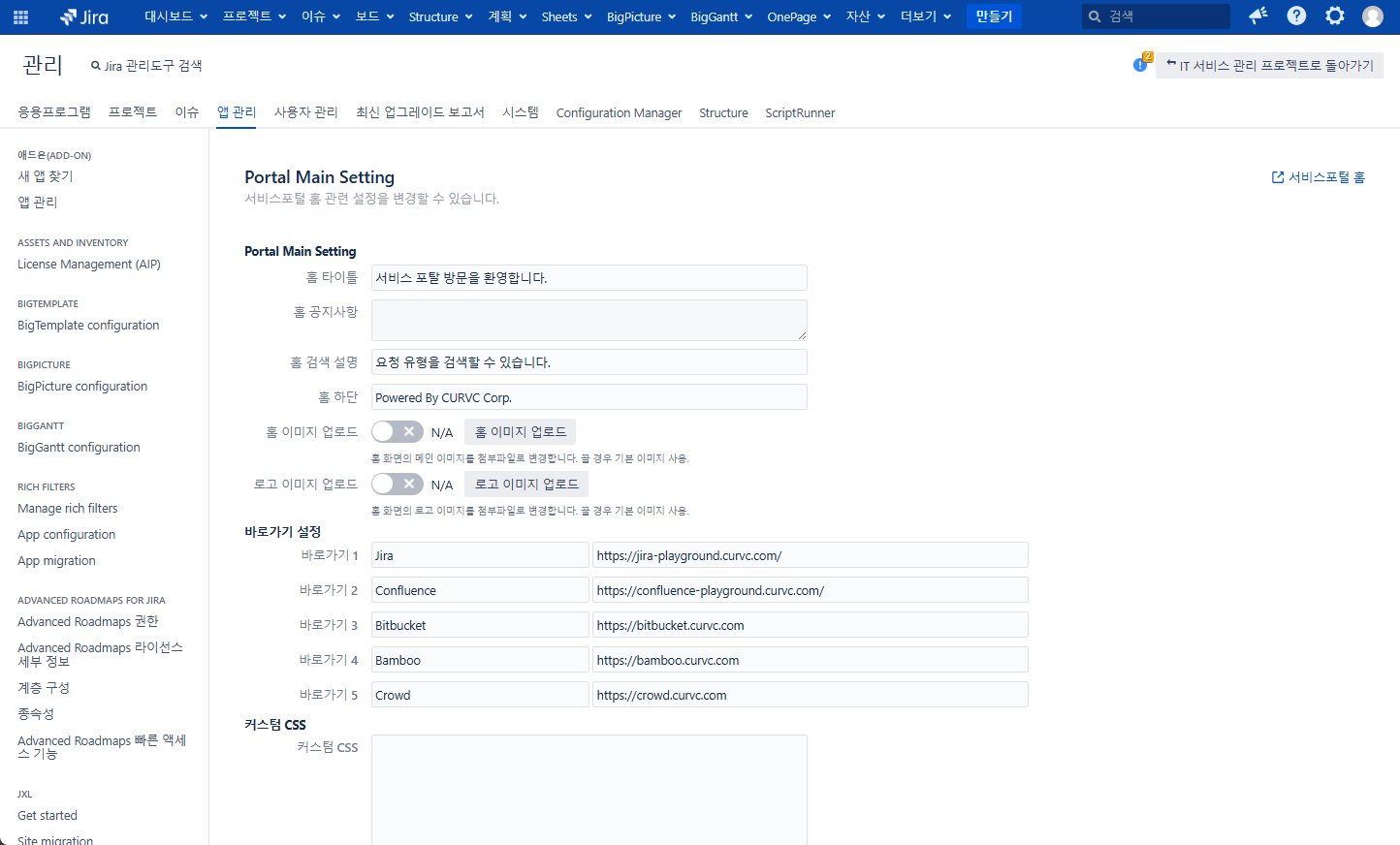
Task: Click the Bitbucket shortcut name field
Action: click(x=480, y=625)
